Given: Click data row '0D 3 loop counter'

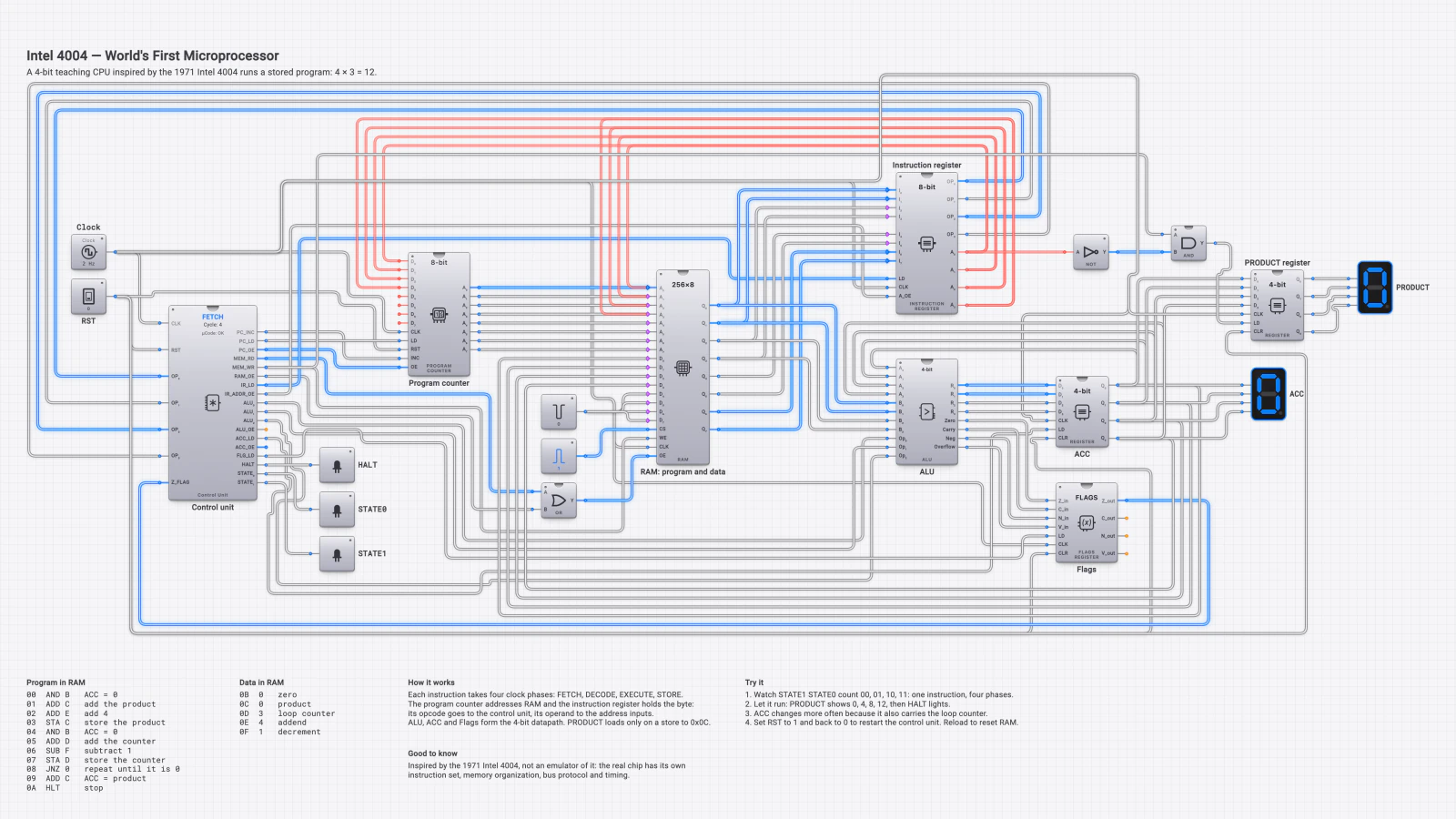Looking at the screenshot, I should (287, 713).
